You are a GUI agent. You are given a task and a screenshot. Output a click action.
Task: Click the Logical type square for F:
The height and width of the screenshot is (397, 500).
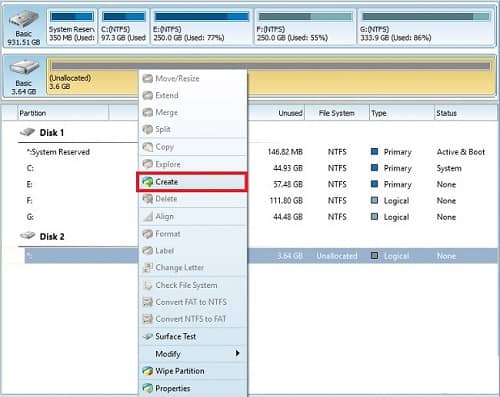pyautogui.click(x=374, y=200)
